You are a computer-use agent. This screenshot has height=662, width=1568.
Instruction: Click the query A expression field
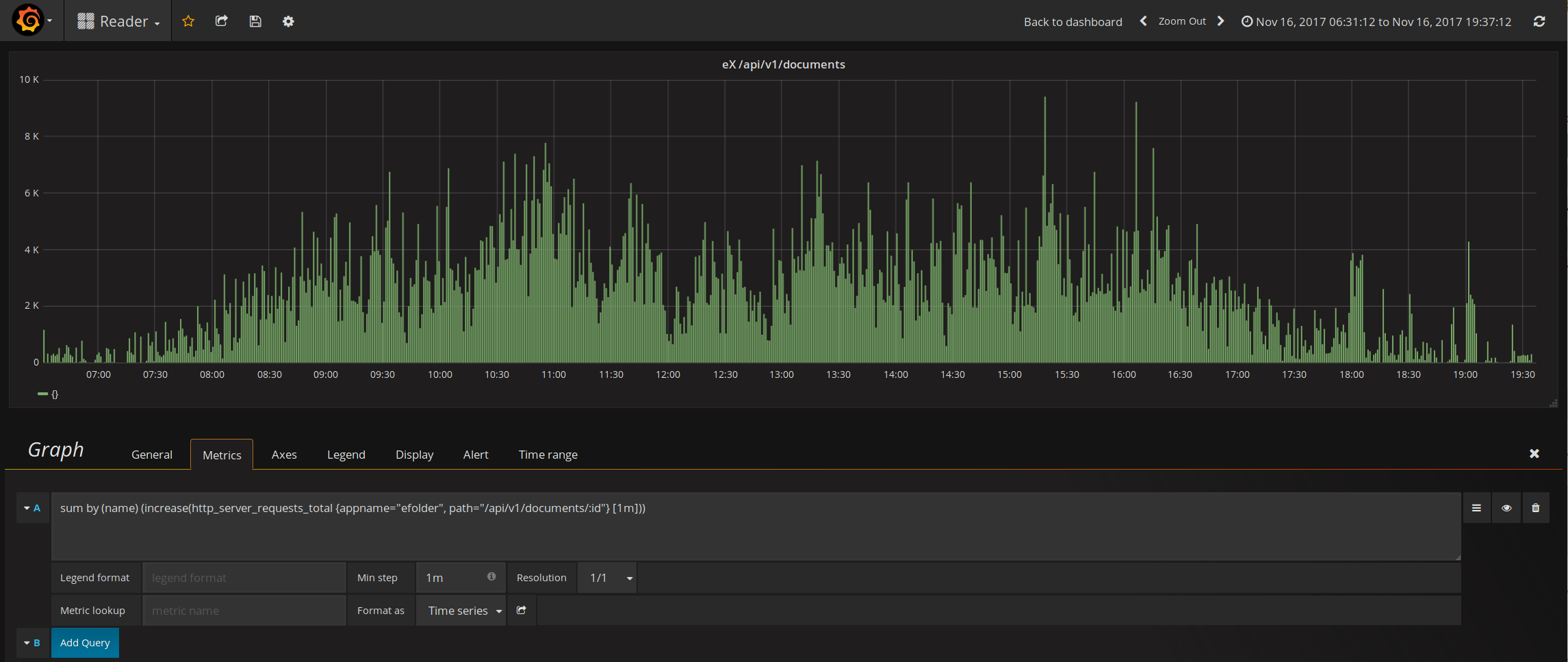point(756,526)
